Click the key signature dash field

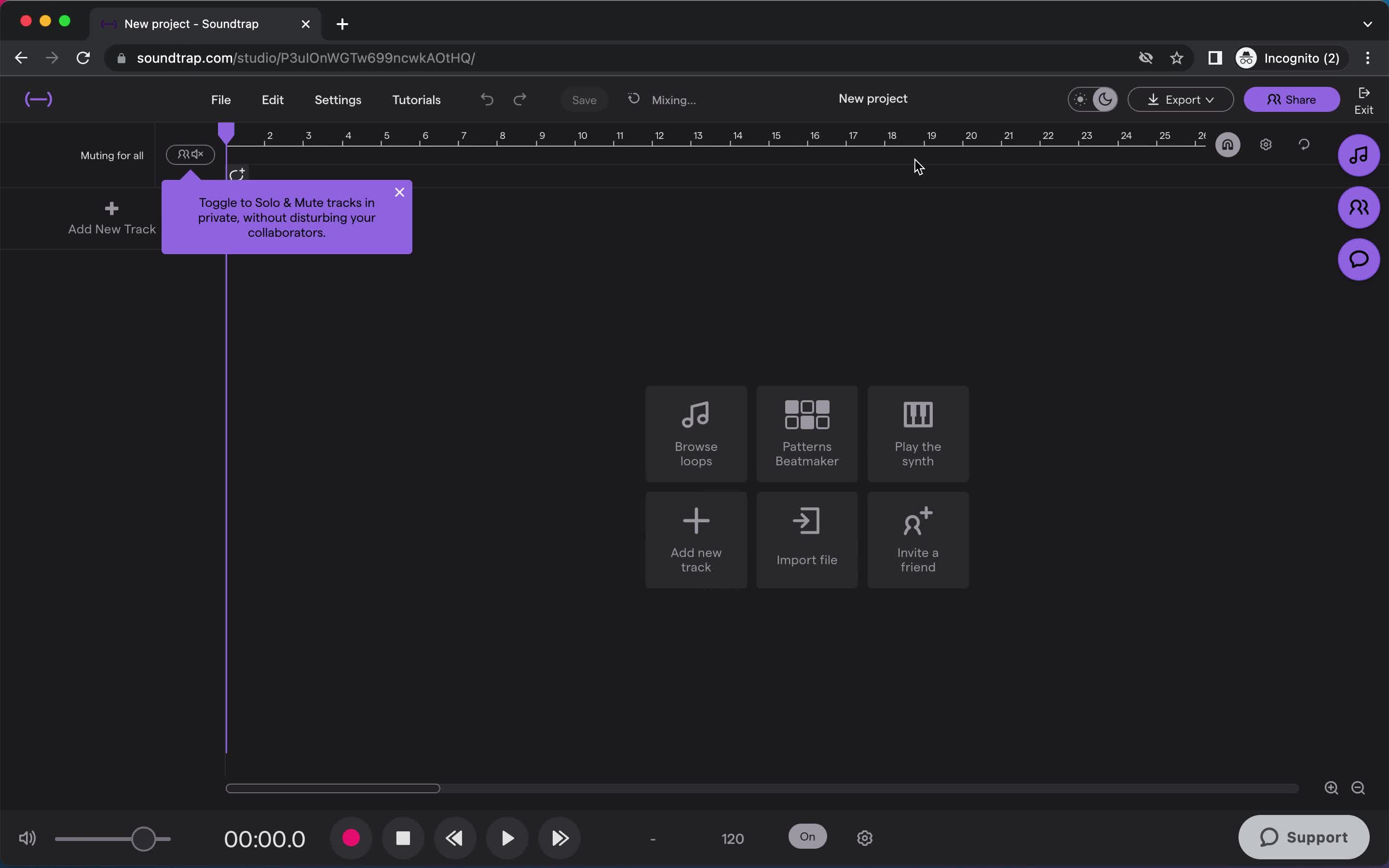pyautogui.click(x=653, y=839)
